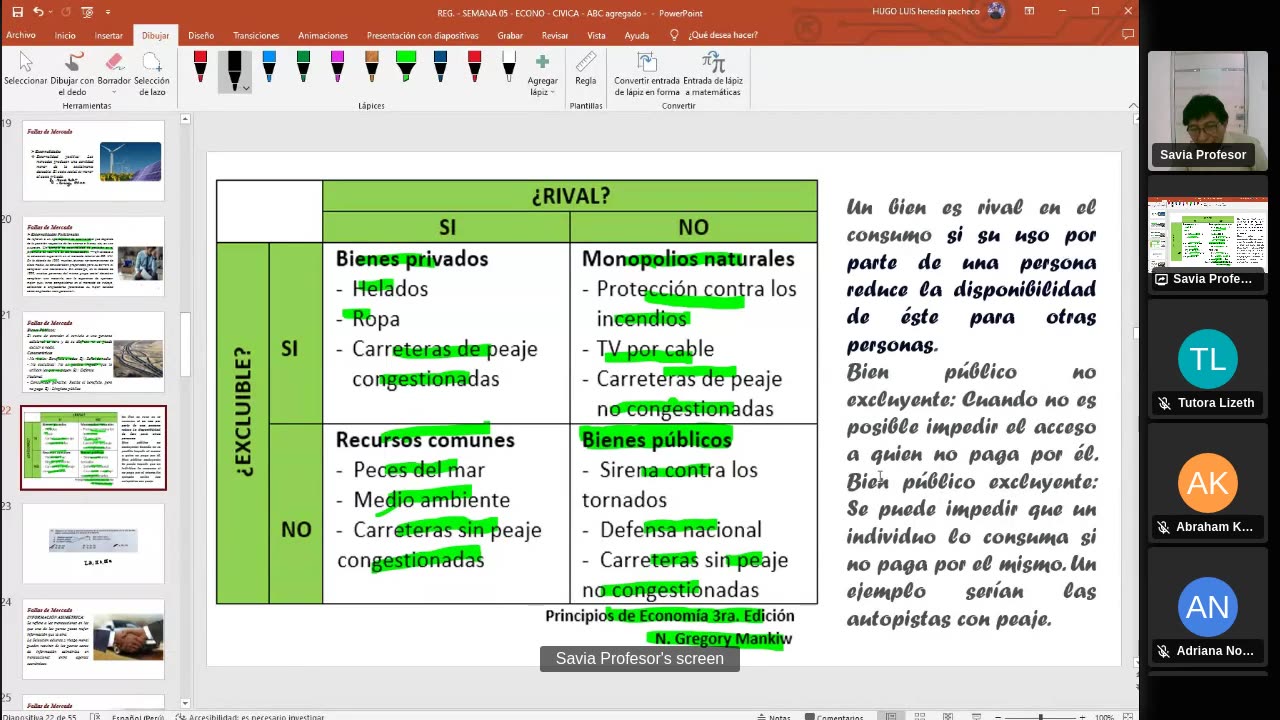The width and height of the screenshot is (1280, 720).
Task: Choose the brown pencil
Action: click(372, 67)
